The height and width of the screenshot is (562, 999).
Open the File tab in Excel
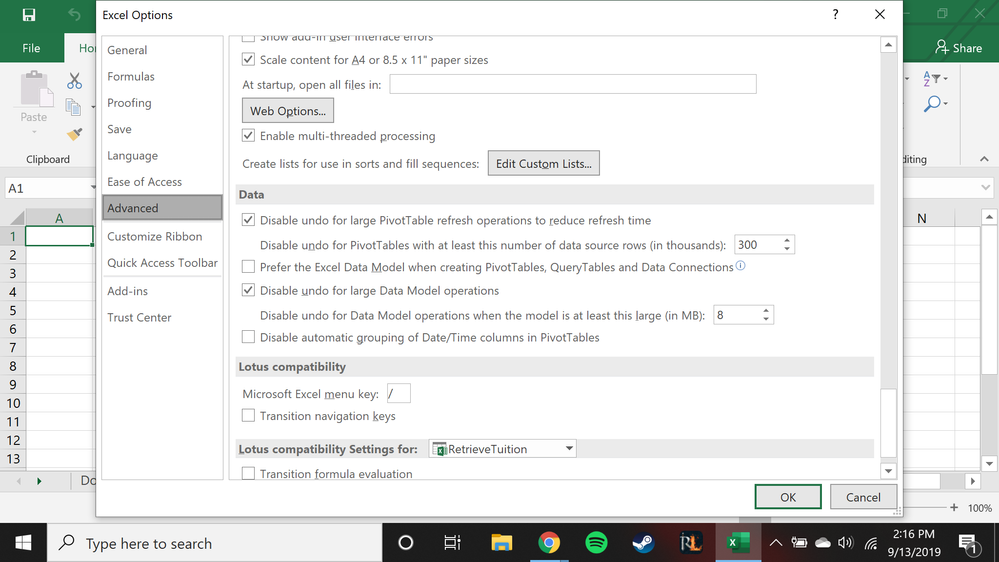pyautogui.click(x=31, y=48)
